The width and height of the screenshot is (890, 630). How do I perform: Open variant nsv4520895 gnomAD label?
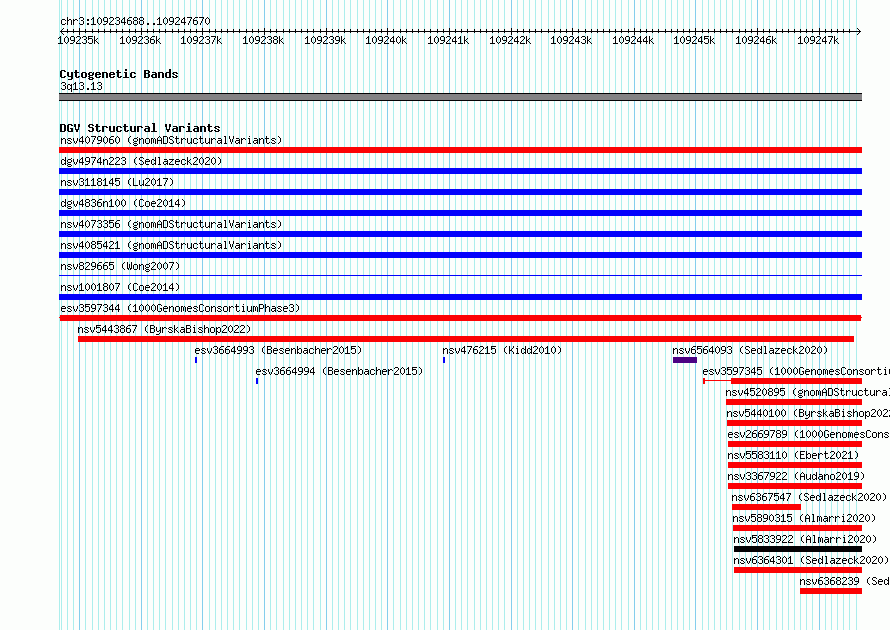(808, 392)
